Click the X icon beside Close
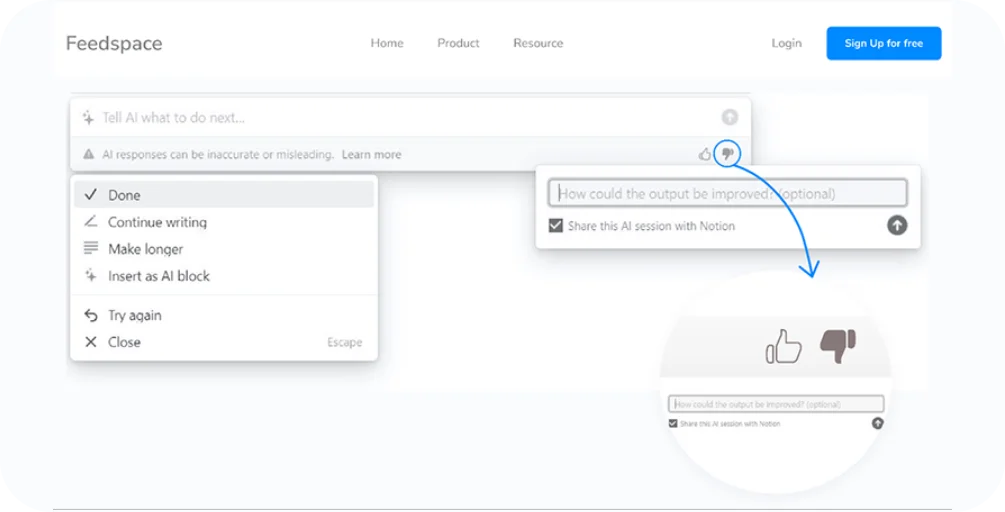The width and height of the screenshot is (1005, 512). tap(91, 342)
